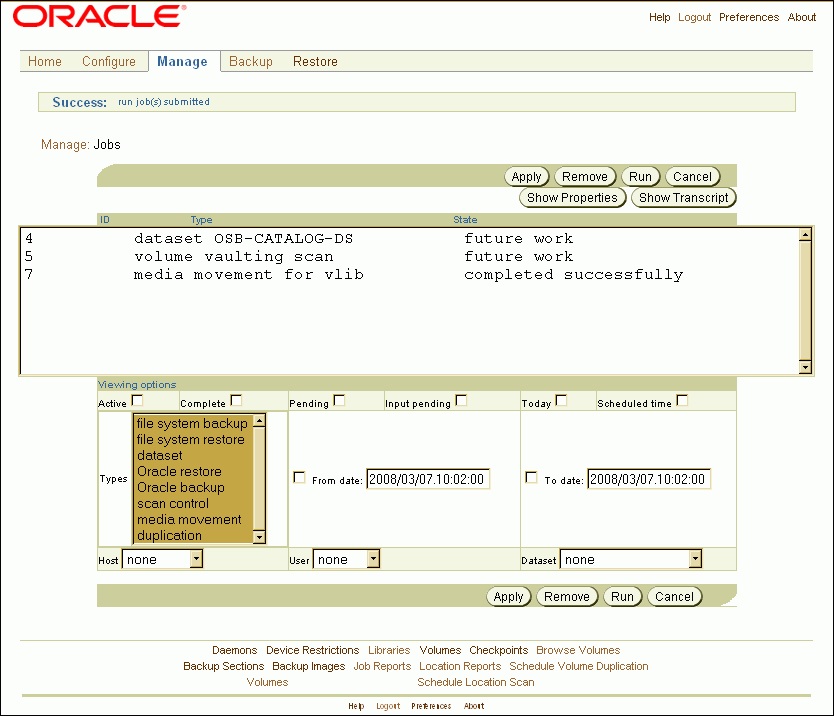
Task: Select 'scan control' type
Action: (193, 503)
